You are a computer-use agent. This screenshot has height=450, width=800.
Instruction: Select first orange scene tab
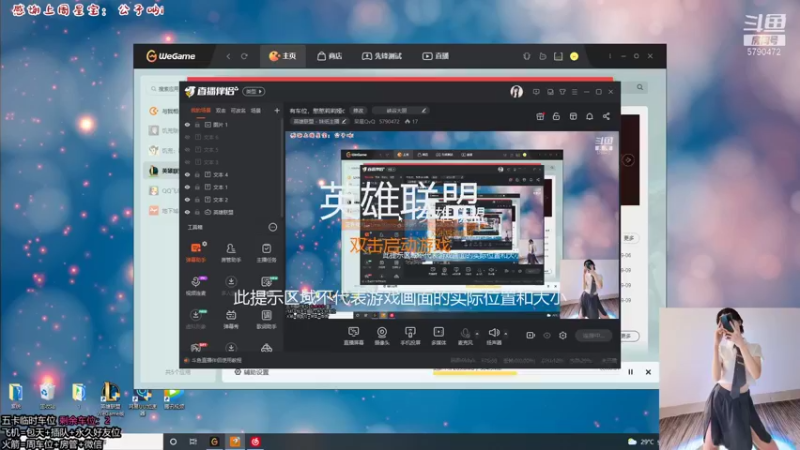coord(201,110)
